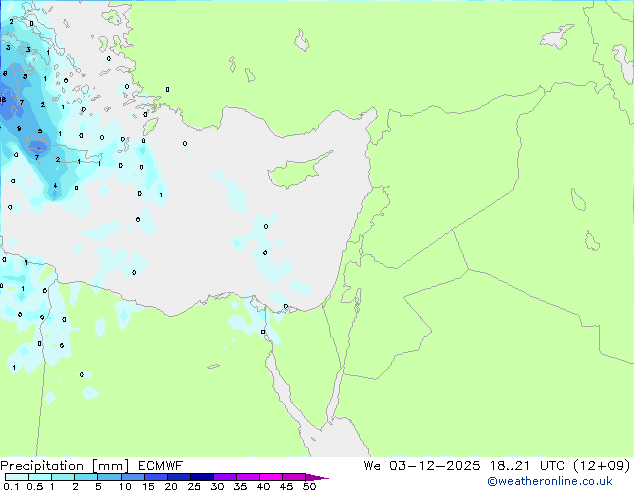
Task: Click the 35–40 mm violet legend swatch
Action: tap(248, 477)
